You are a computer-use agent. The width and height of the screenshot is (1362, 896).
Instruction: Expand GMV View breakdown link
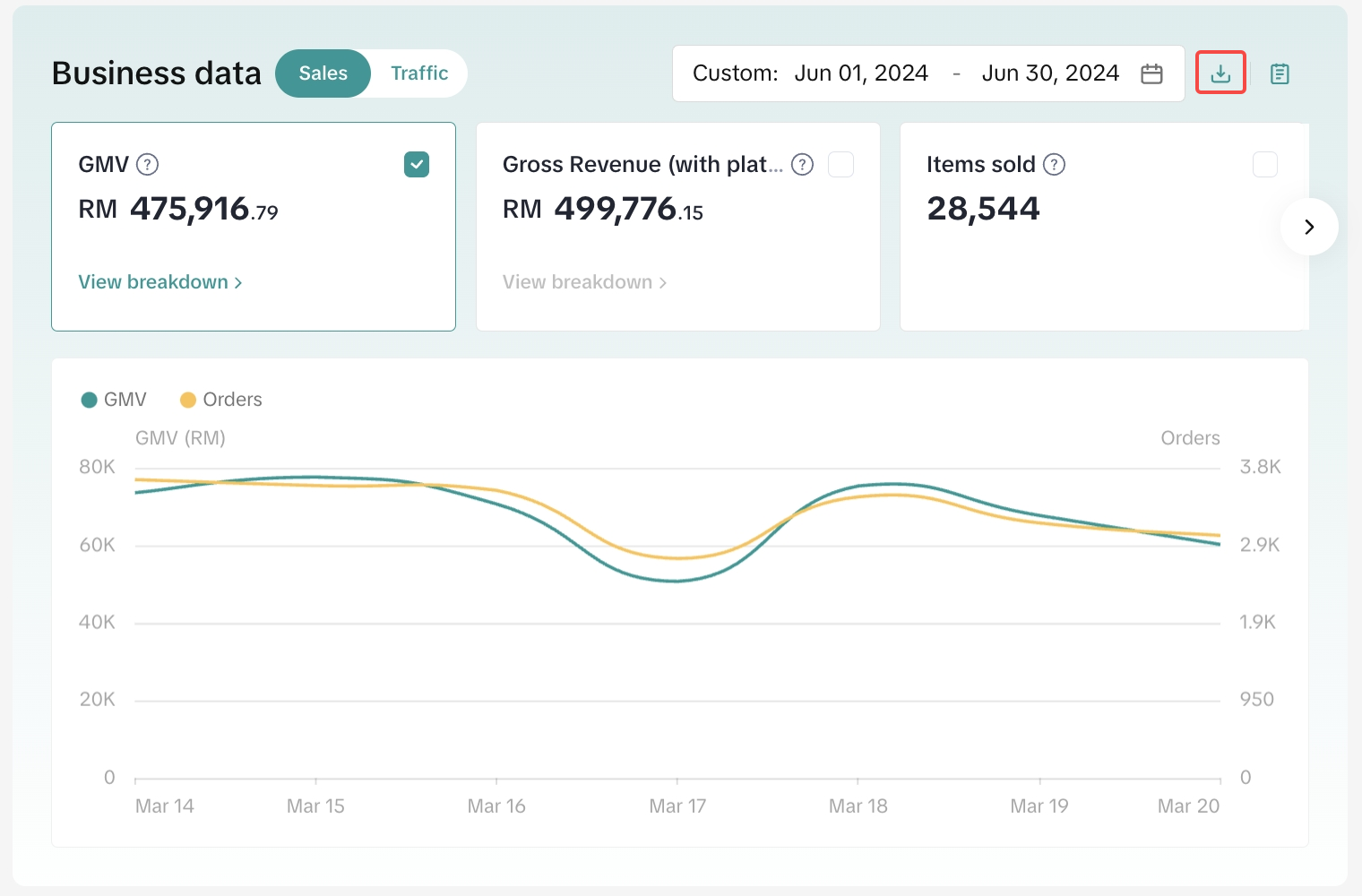pyautogui.click(x=159, y=282)
